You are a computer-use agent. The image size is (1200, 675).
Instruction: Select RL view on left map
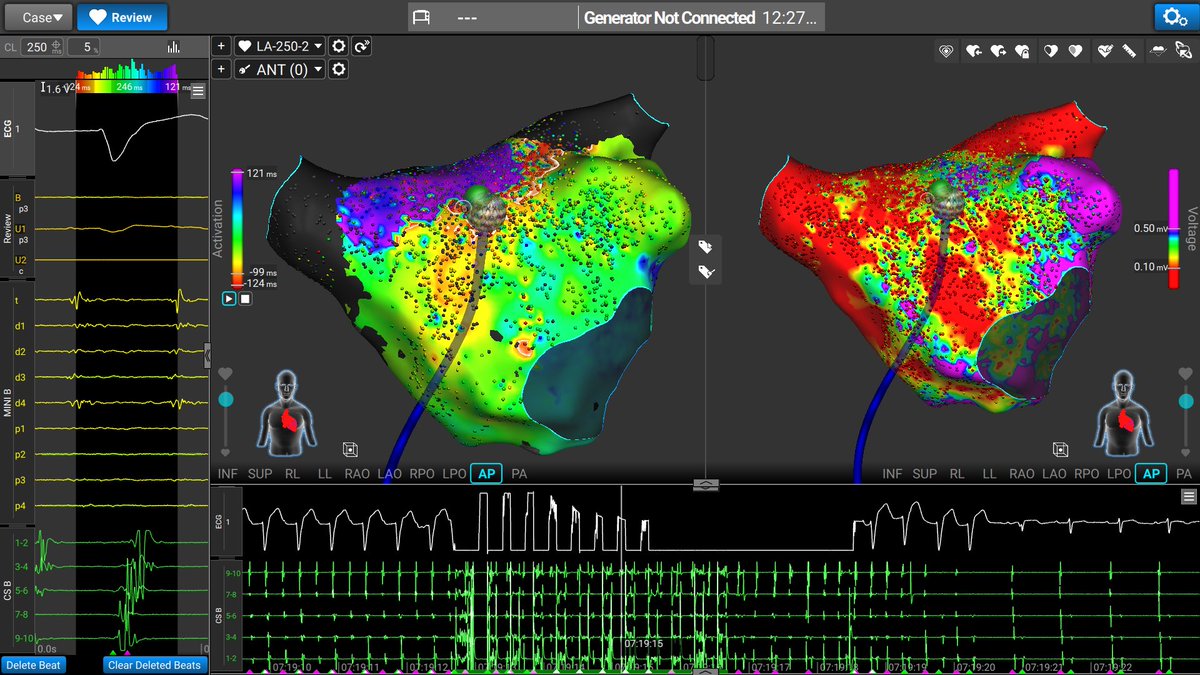coord(292,473)
